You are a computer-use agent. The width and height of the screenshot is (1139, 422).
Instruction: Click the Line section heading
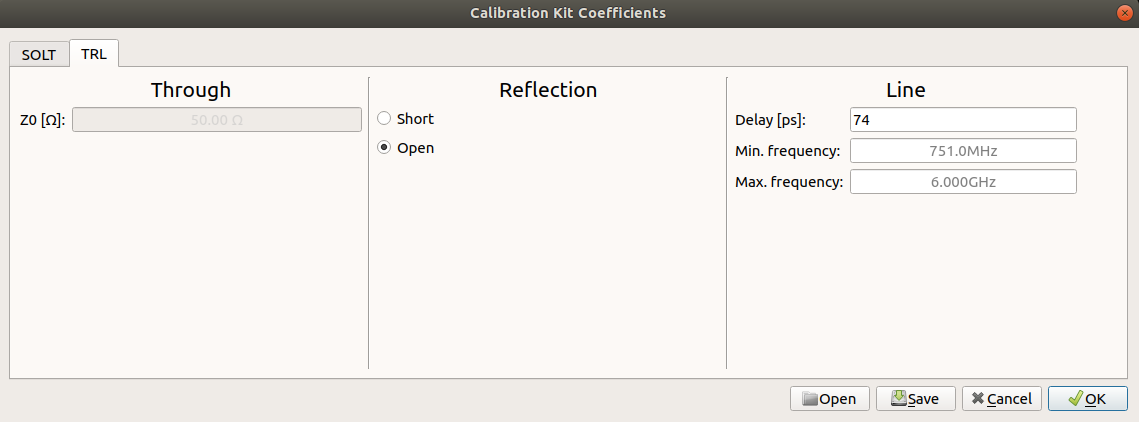click(x=905, y=90)
